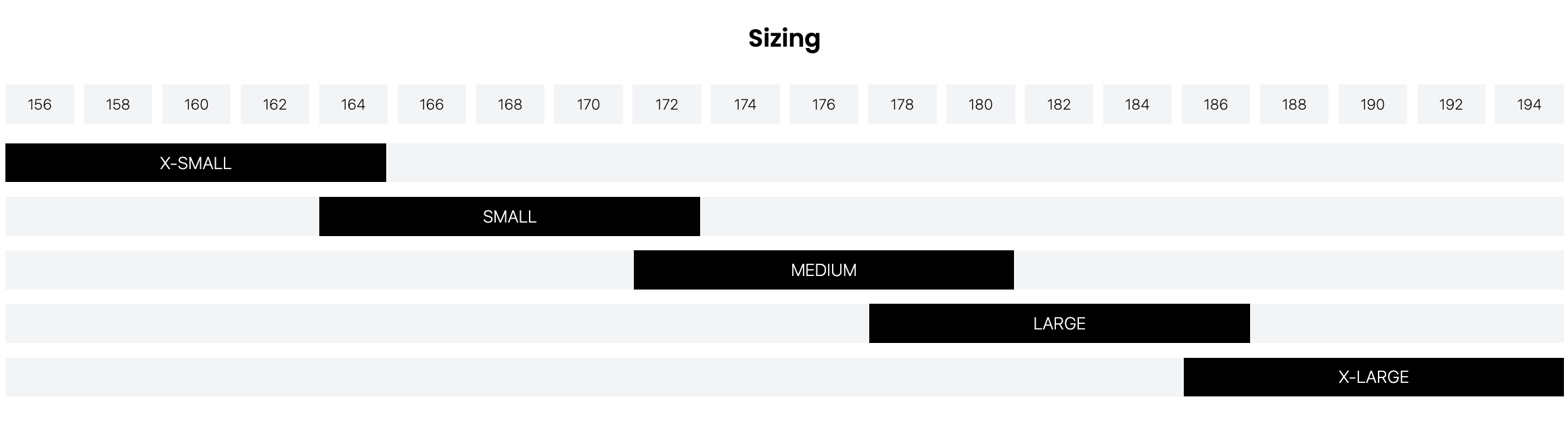Pick the 186 height cell
Image resolution: width=1568 pixels, height=437 pixels.
[1216, 104]
